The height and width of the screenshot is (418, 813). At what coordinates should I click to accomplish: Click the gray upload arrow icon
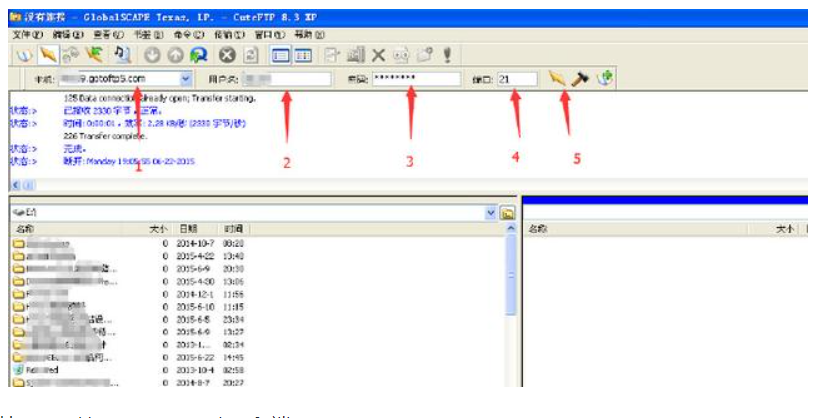pyautogui.click(x=174, y=56)
